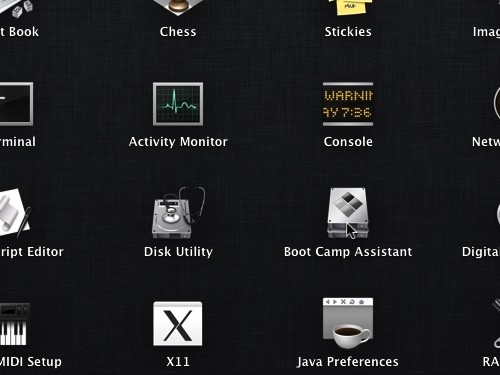Screen dimensions: 500x375
Task: Click the "rminal" label
Action: tap(18, 142)
